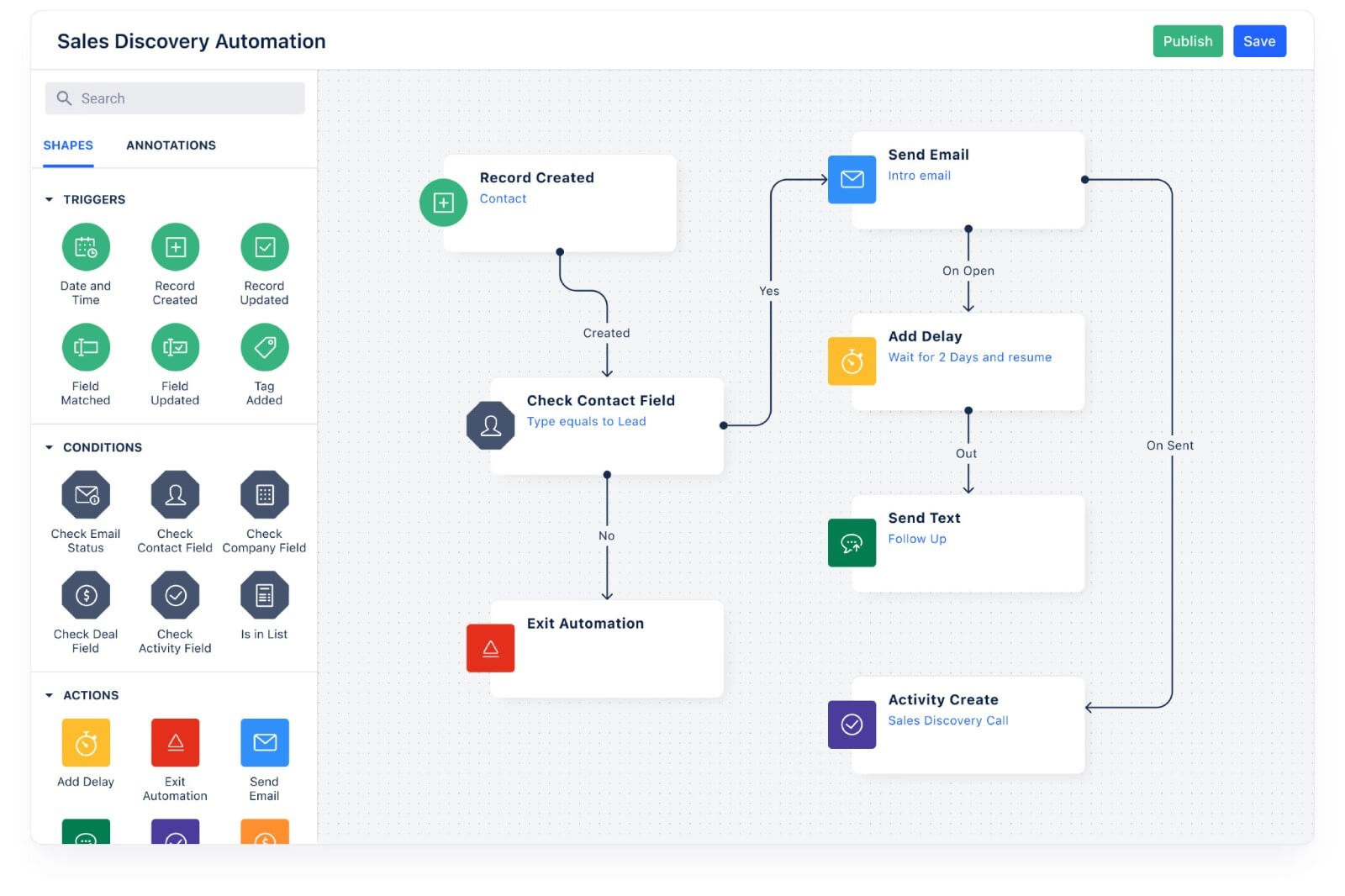Pick the Field Updated trigger shape

pos(175,347)
